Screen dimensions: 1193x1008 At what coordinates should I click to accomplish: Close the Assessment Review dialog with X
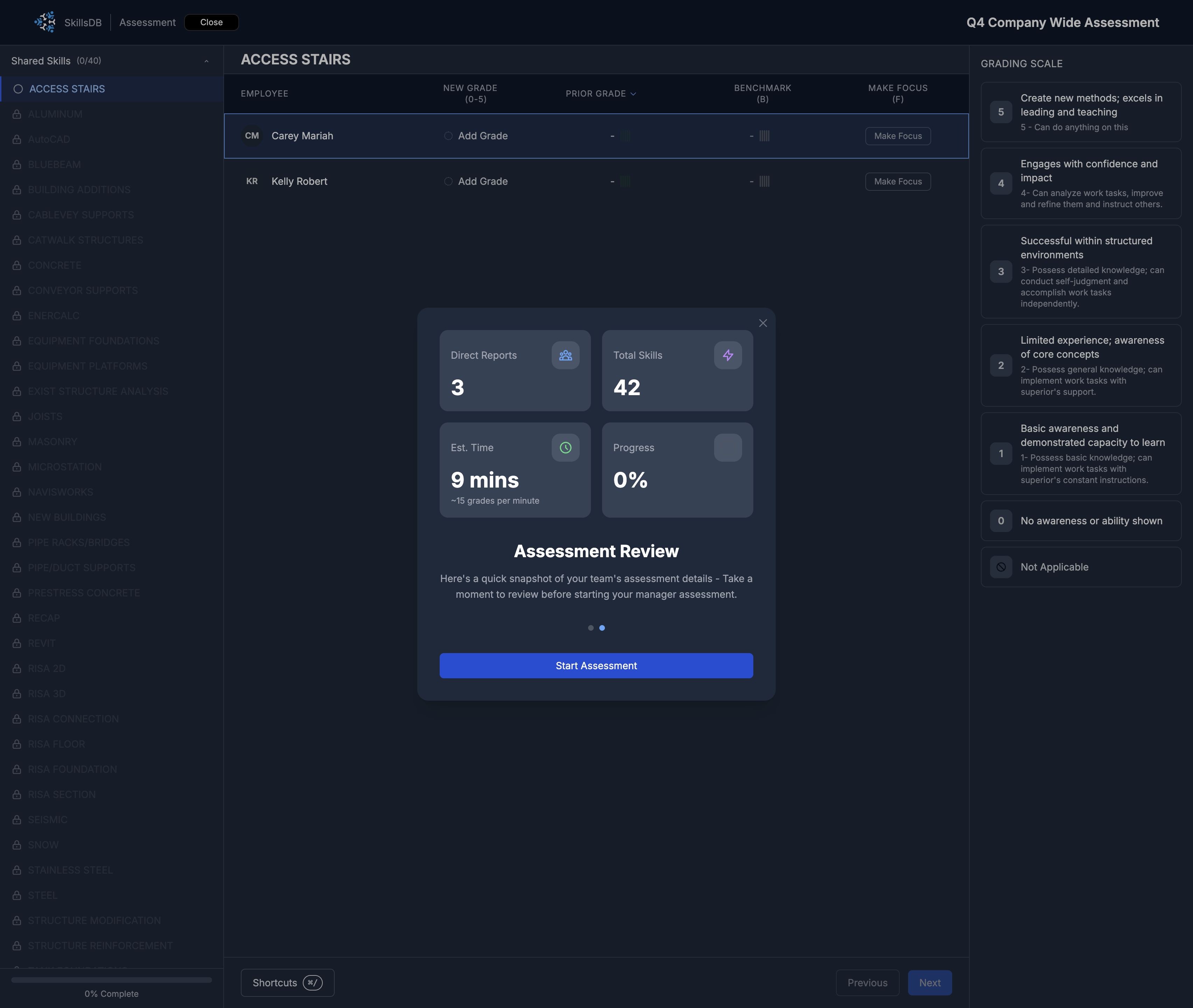coord(762,323)
